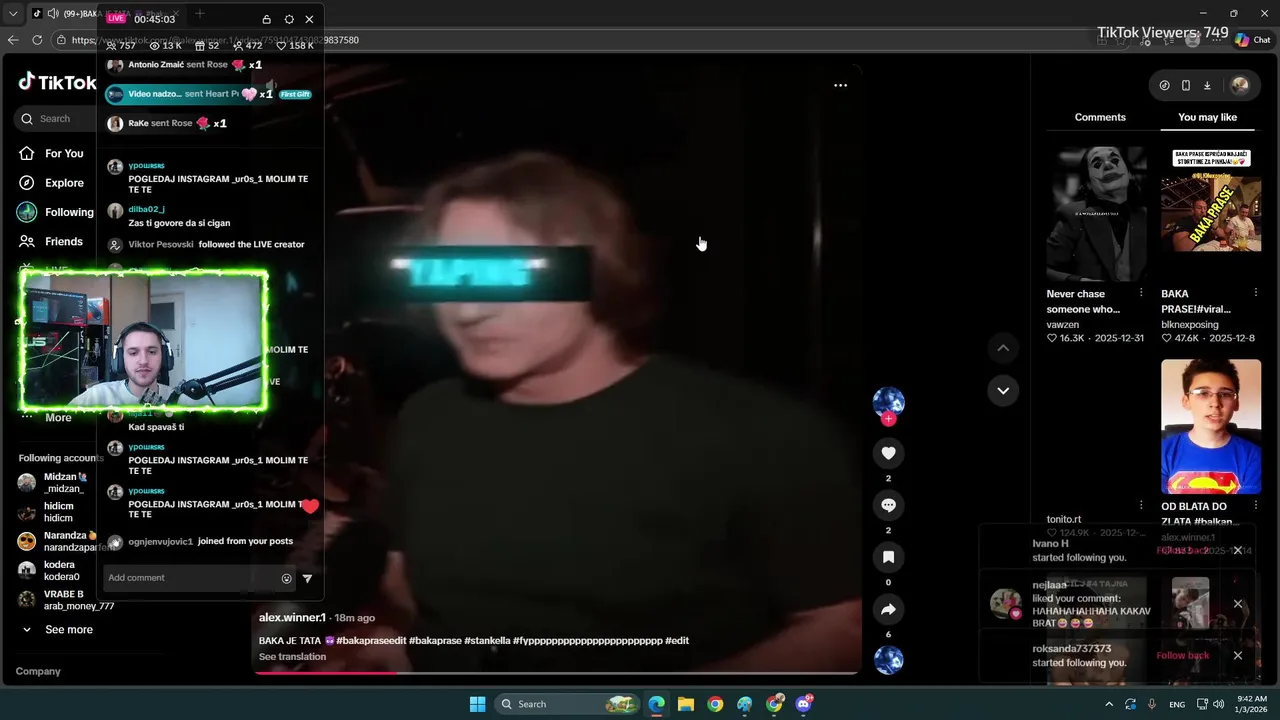Viewport: 1280px width, 720px height.
Task: Open options for tonito.rt video
Action: point(1141,505)
